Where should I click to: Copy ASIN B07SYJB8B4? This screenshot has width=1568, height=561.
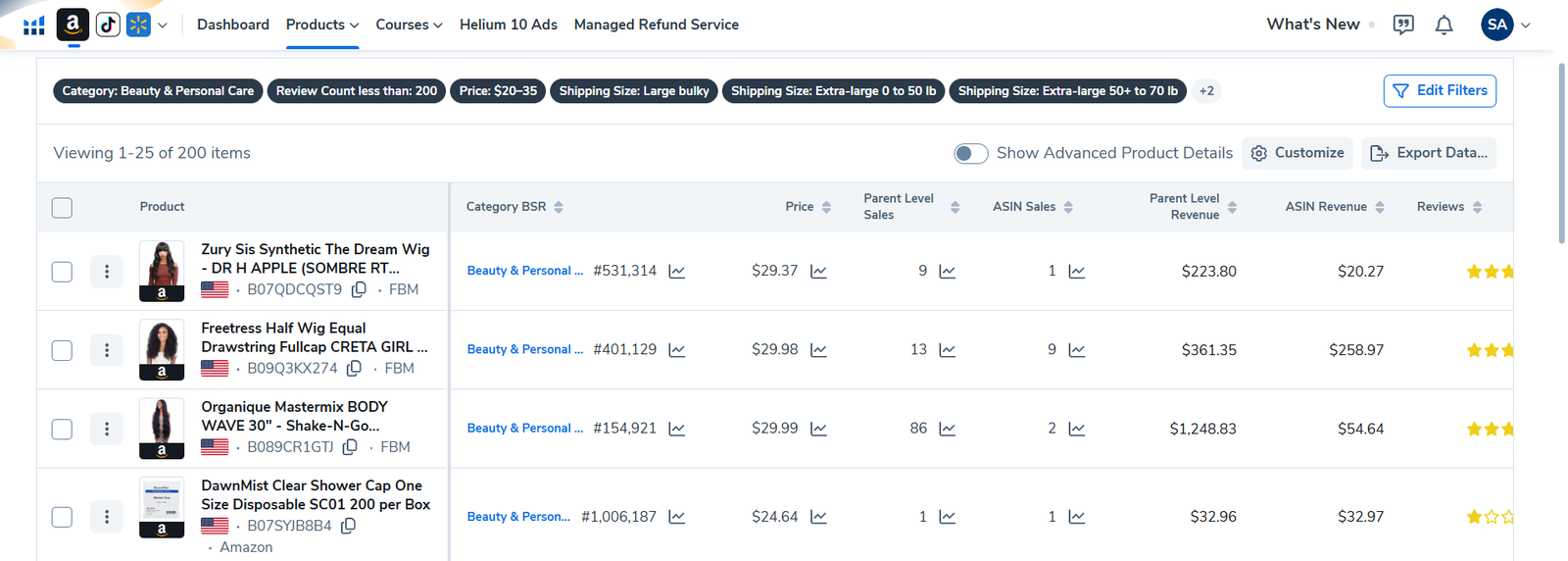click(348, 526)
